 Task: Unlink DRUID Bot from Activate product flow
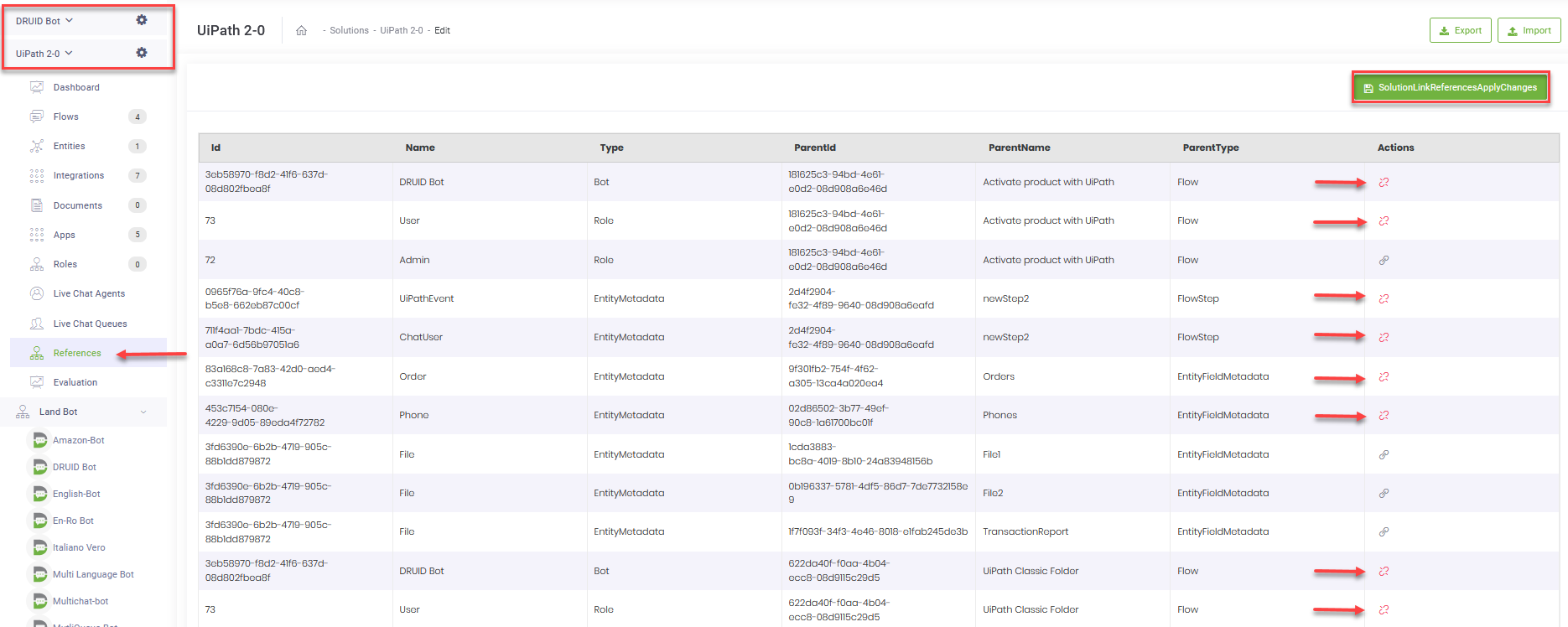tap(1384, 182)
